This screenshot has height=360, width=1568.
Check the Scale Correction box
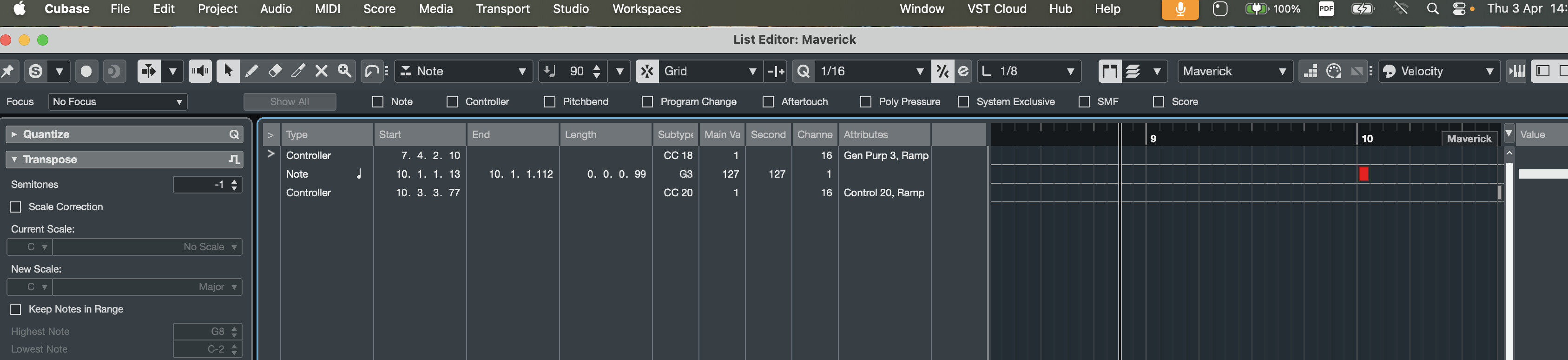16,207
